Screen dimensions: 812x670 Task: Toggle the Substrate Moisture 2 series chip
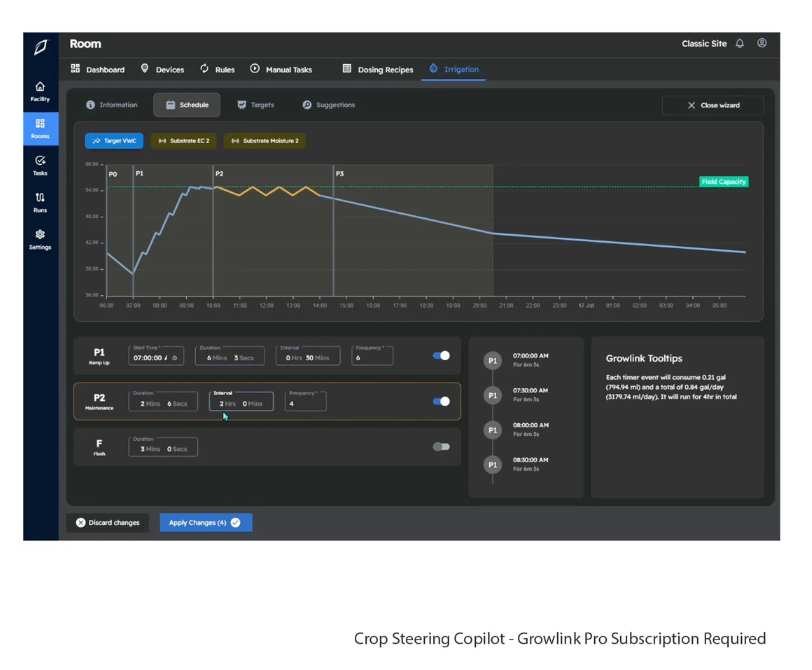tap(265, 141)
